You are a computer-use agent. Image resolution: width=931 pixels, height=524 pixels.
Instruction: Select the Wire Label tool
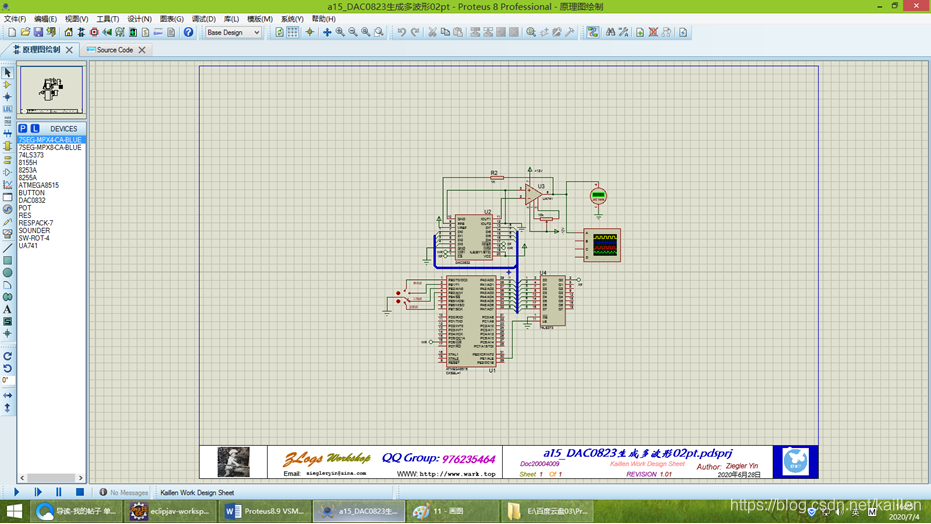(7, 109)
